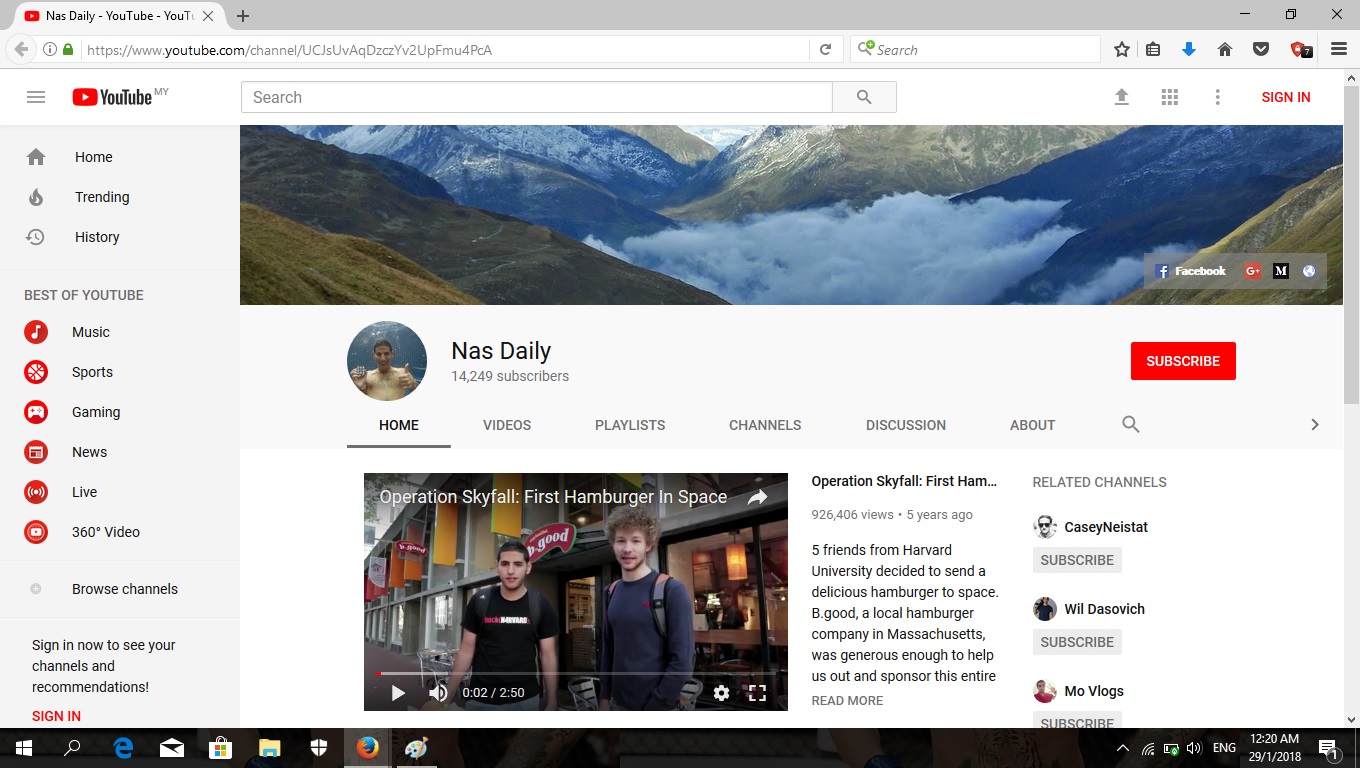Screen dimensions: 1360x768
Task: Click the YouTube logo
Action: coord(112,97)
